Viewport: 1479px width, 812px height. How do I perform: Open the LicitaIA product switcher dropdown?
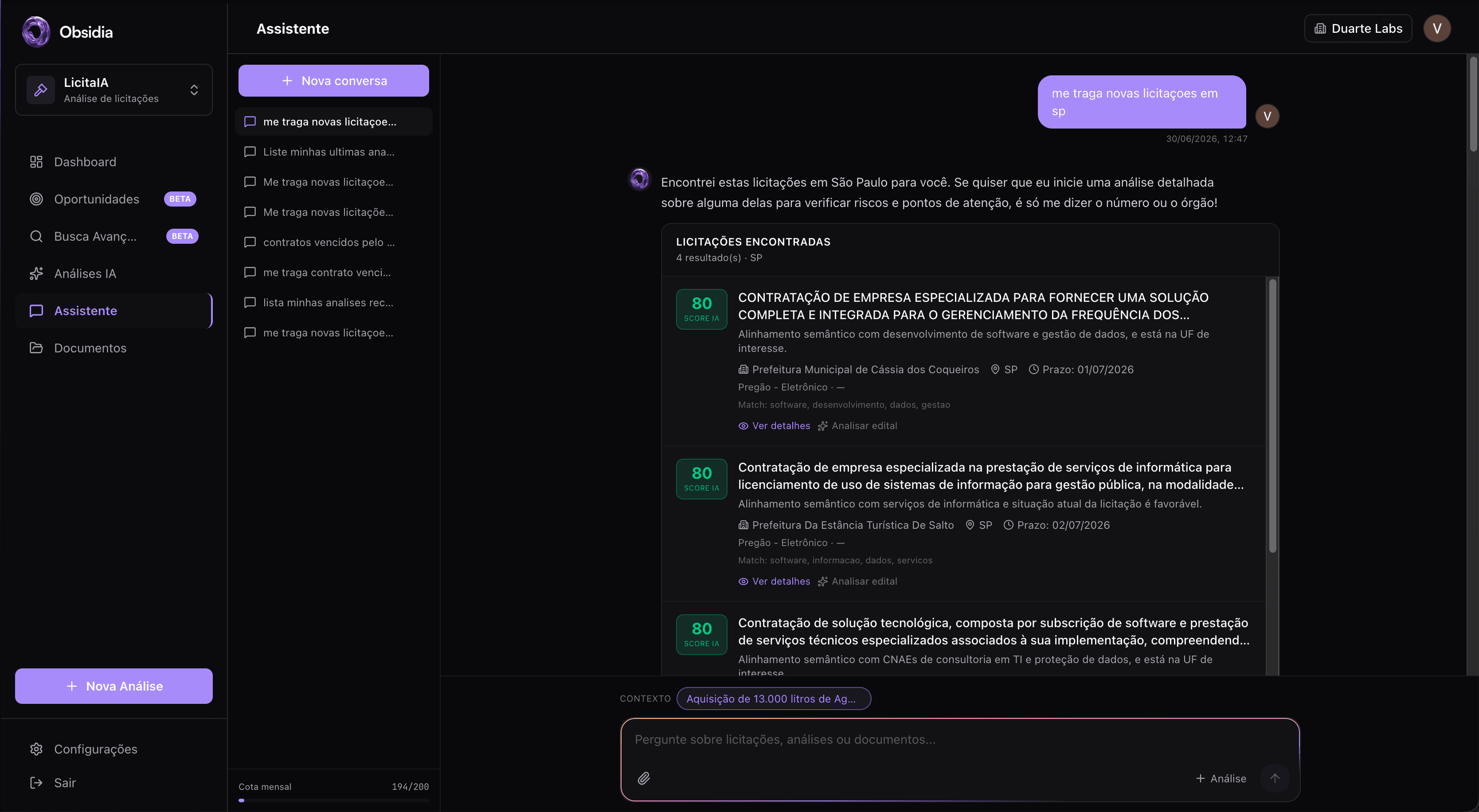coord(113,90)
